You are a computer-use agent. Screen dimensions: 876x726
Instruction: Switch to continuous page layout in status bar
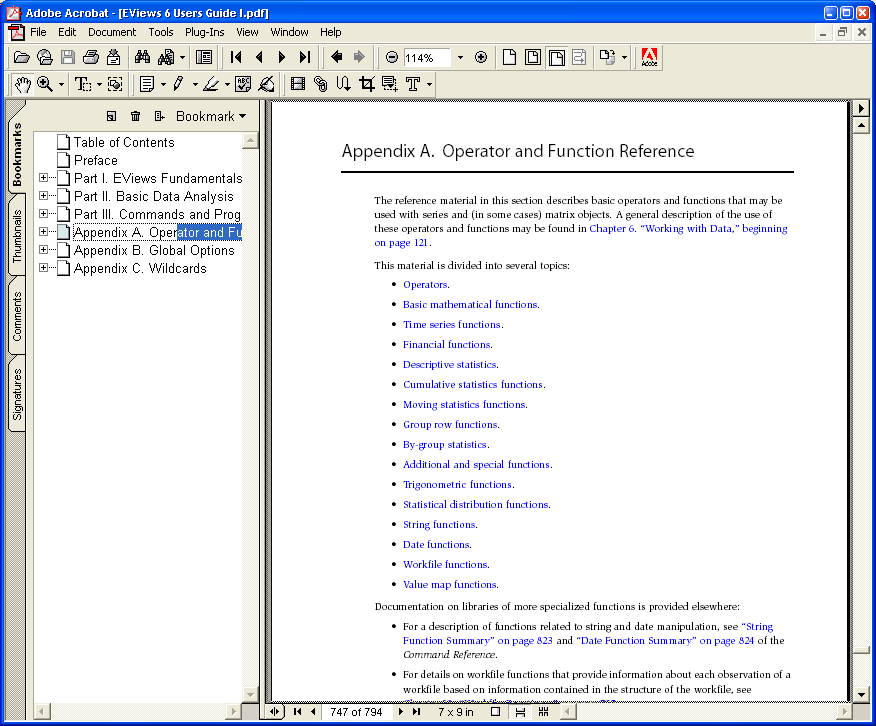click(x=520, y=712)
